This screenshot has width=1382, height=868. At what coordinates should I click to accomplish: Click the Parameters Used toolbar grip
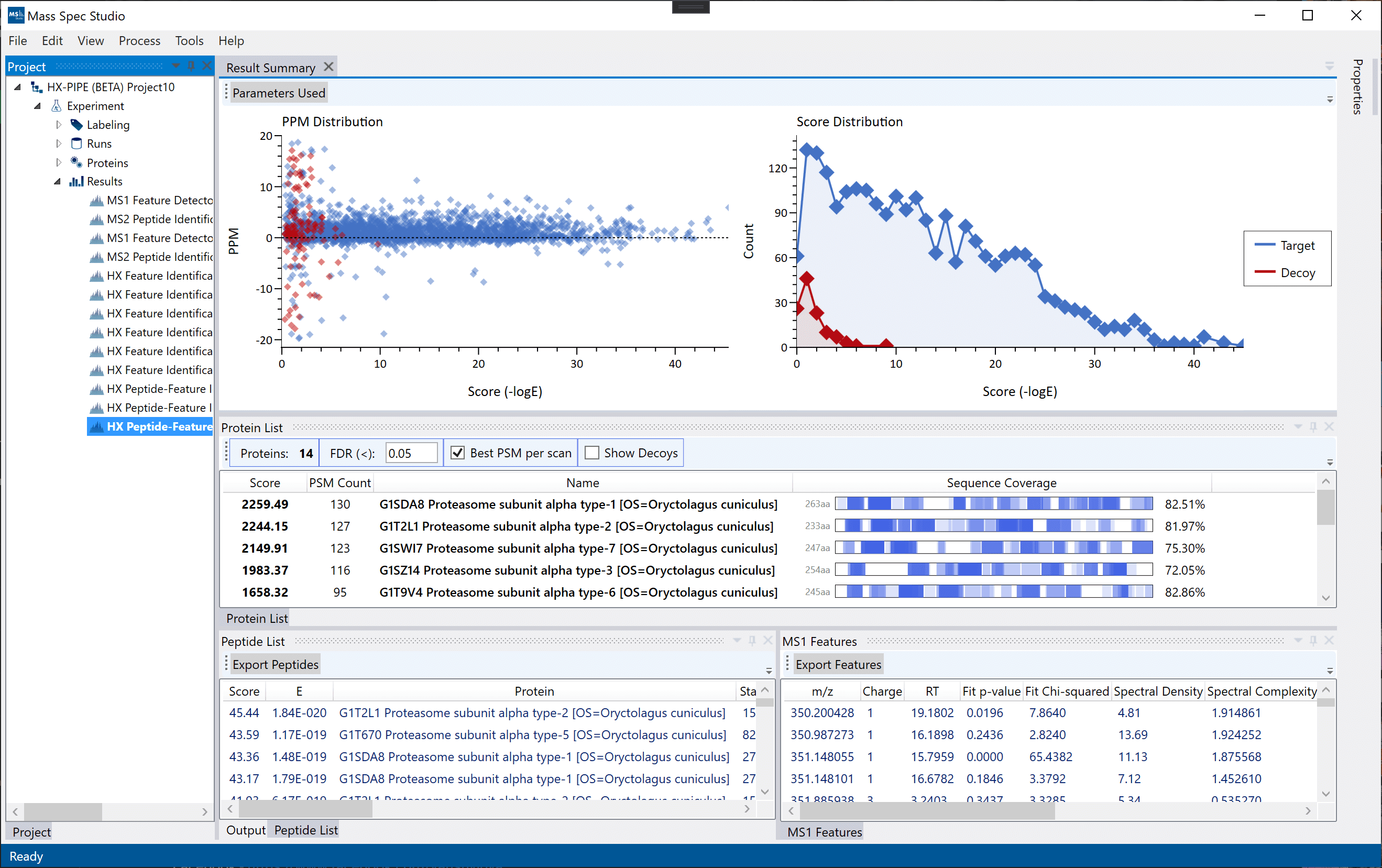[226, 92]
